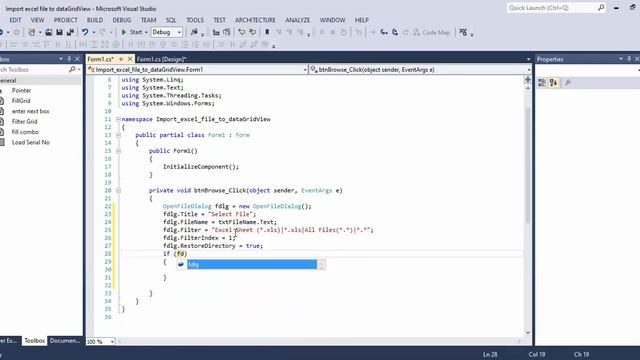Open the SQL menu
640x360 pixels.
coord(171,20)
